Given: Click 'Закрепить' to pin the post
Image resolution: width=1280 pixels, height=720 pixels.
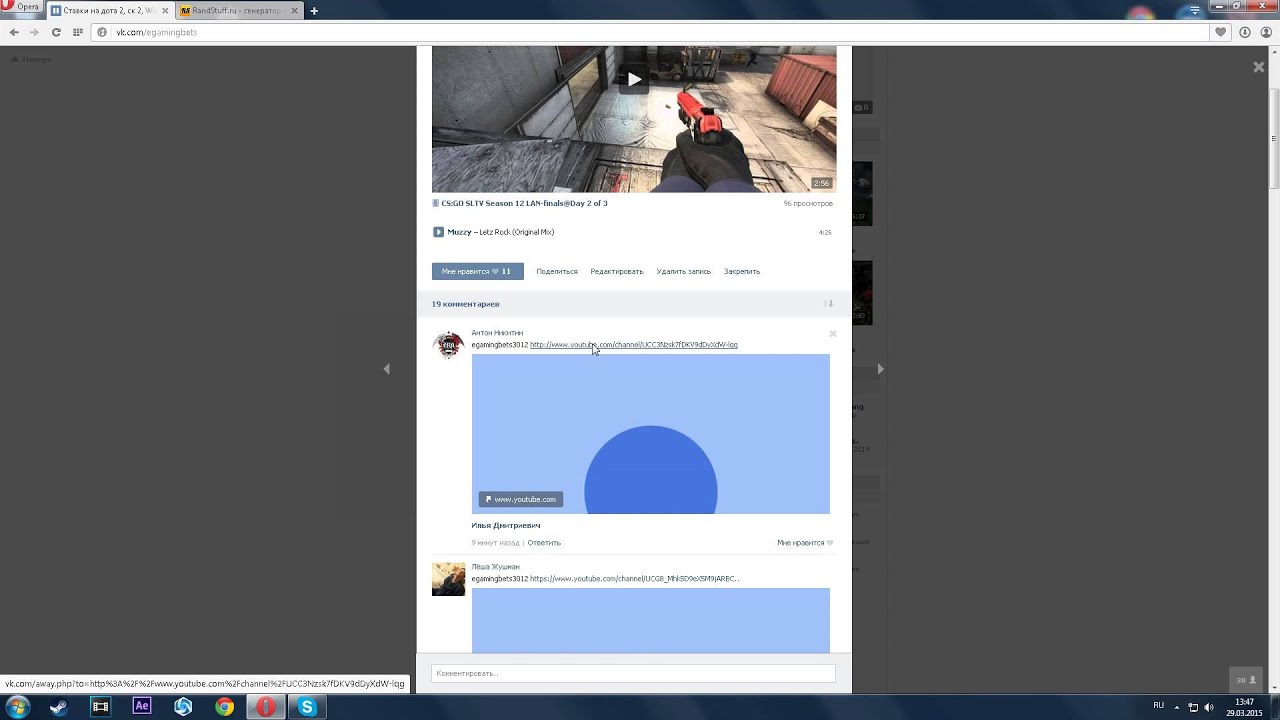Looking at the screenshot, I should (742, 271).
